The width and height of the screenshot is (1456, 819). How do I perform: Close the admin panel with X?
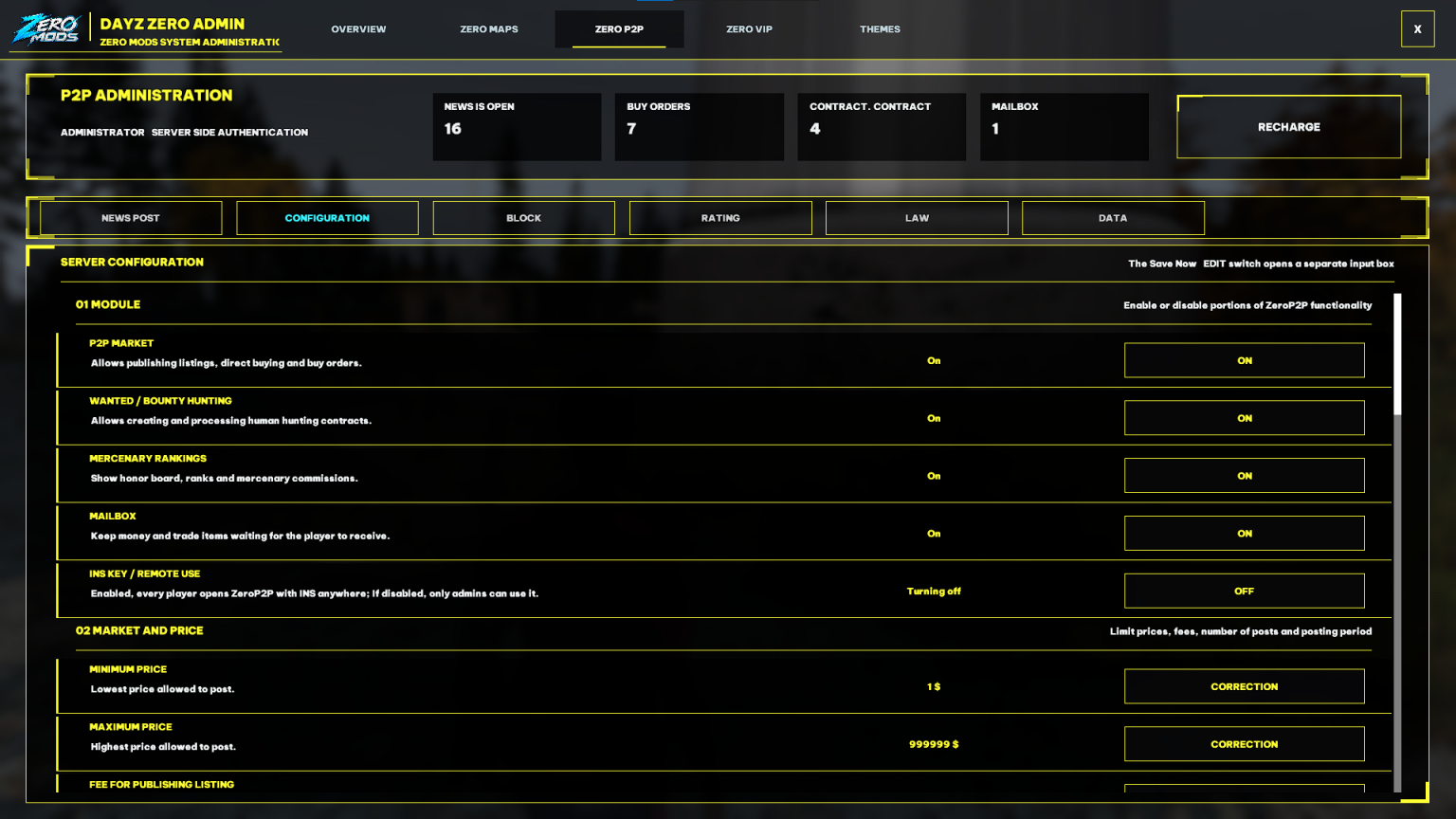click(x=1417, y=29)
